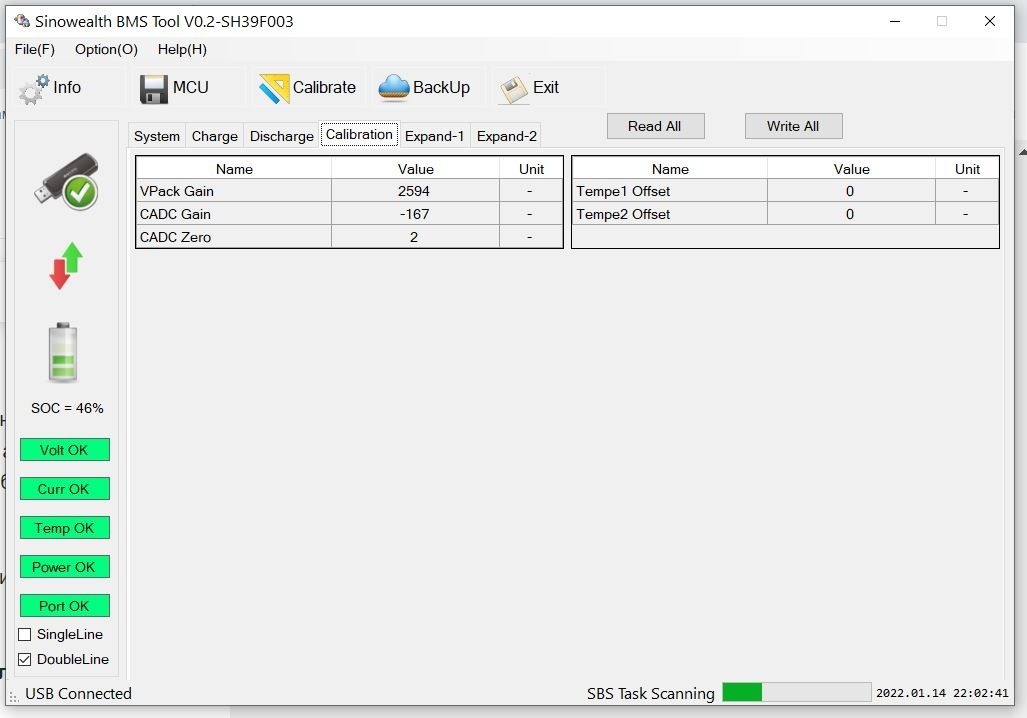Click the Port OK status indicator
The width and height of the screenshot is (1027, 718).
pos(65,606)
